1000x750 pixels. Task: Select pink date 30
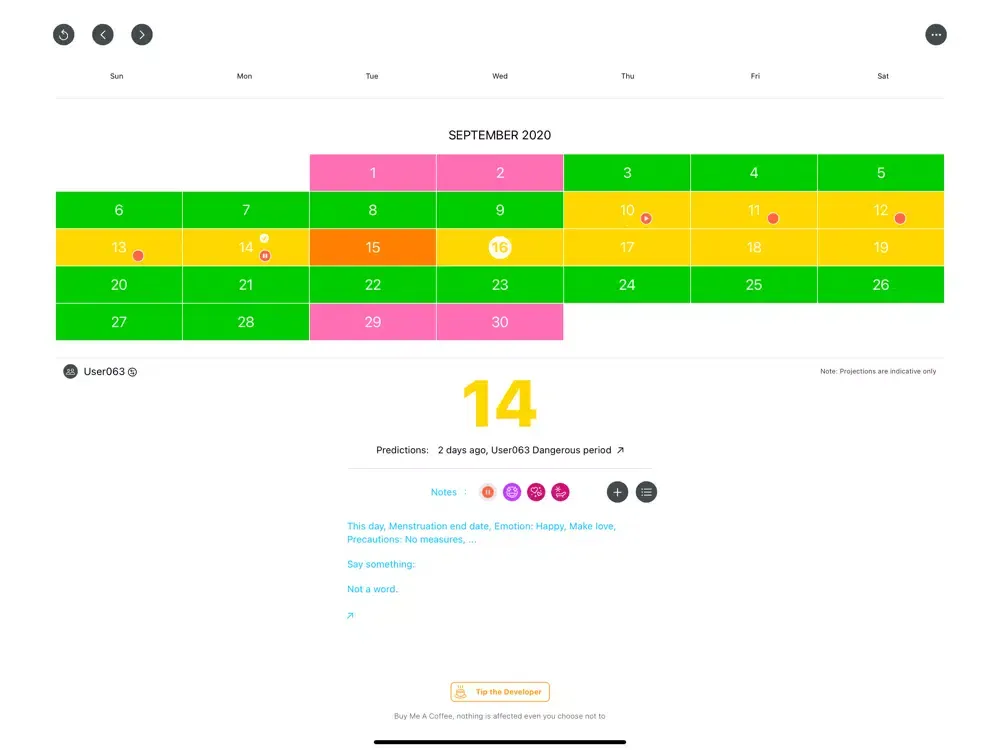point(500,322)
